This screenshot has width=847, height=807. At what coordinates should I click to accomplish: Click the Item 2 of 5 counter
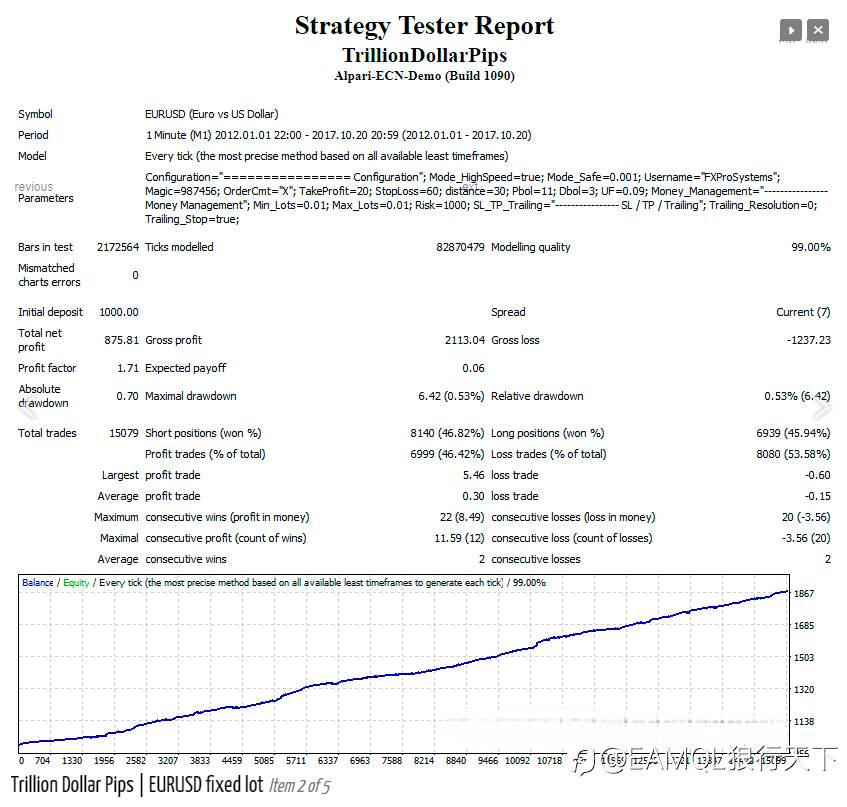point(299,786)
